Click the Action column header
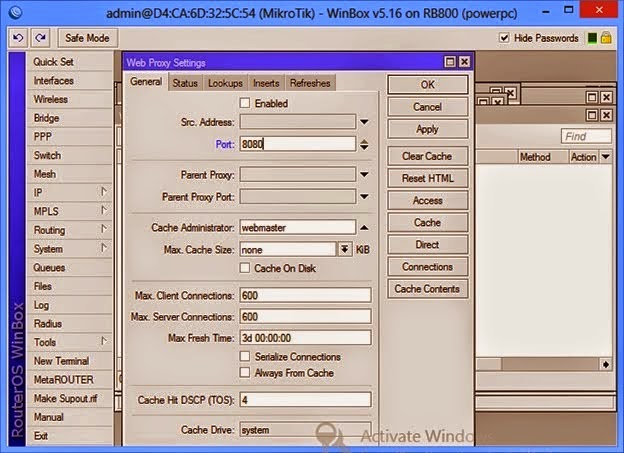Screen dimensions: 624x453 (x=583, y=157)
